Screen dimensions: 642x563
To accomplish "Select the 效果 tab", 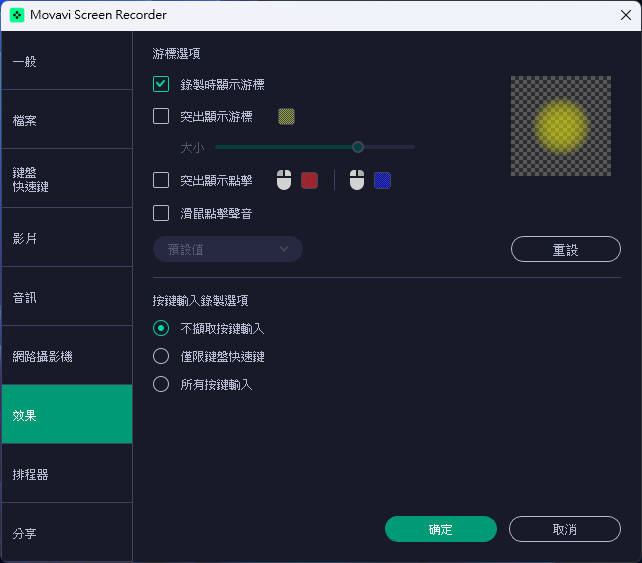I will (x=67, y=414).
